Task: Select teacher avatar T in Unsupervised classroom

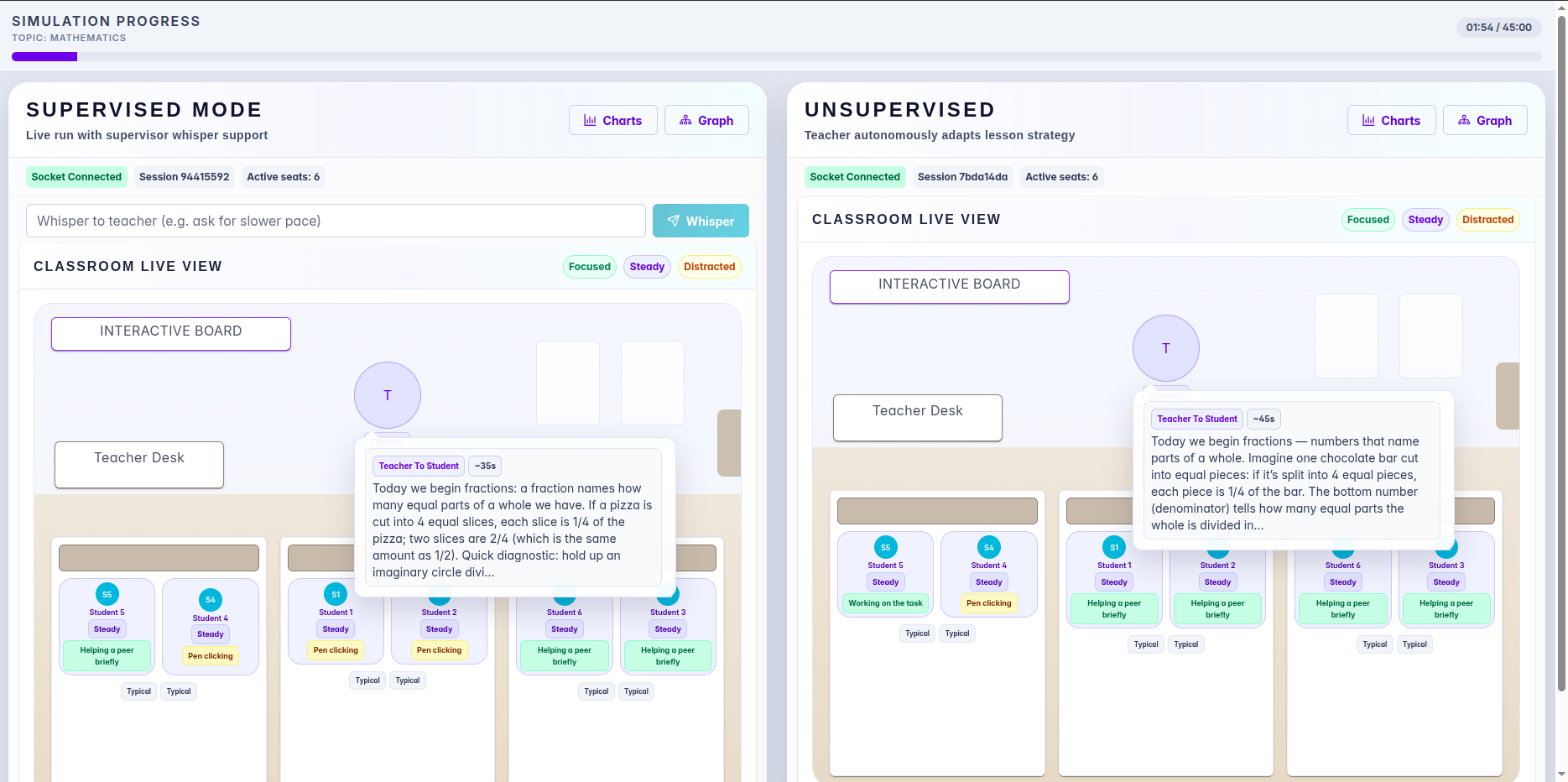Action: (1166, 348)
